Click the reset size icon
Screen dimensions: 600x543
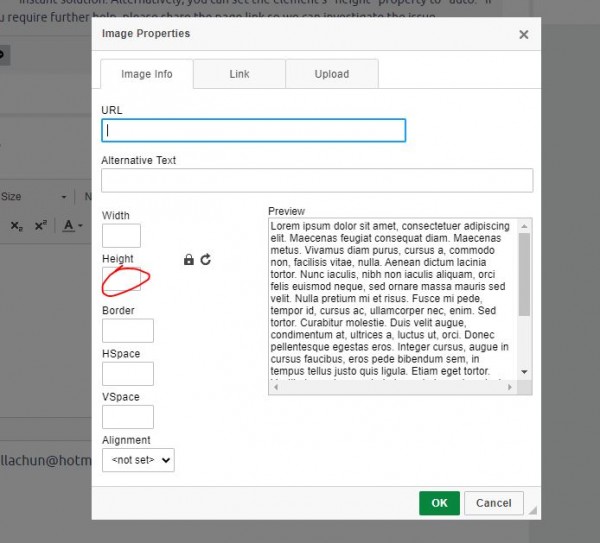[206, 260]
